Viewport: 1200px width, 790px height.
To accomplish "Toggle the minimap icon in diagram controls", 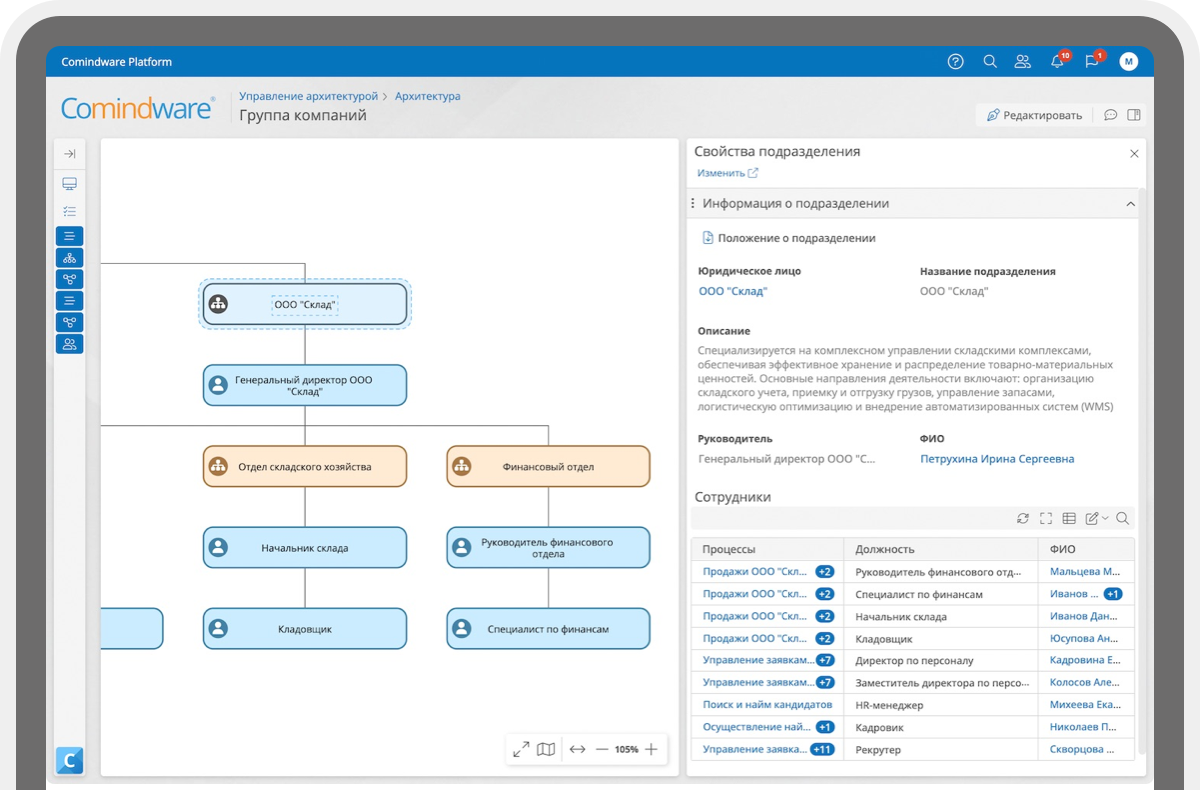I will 545,749.
